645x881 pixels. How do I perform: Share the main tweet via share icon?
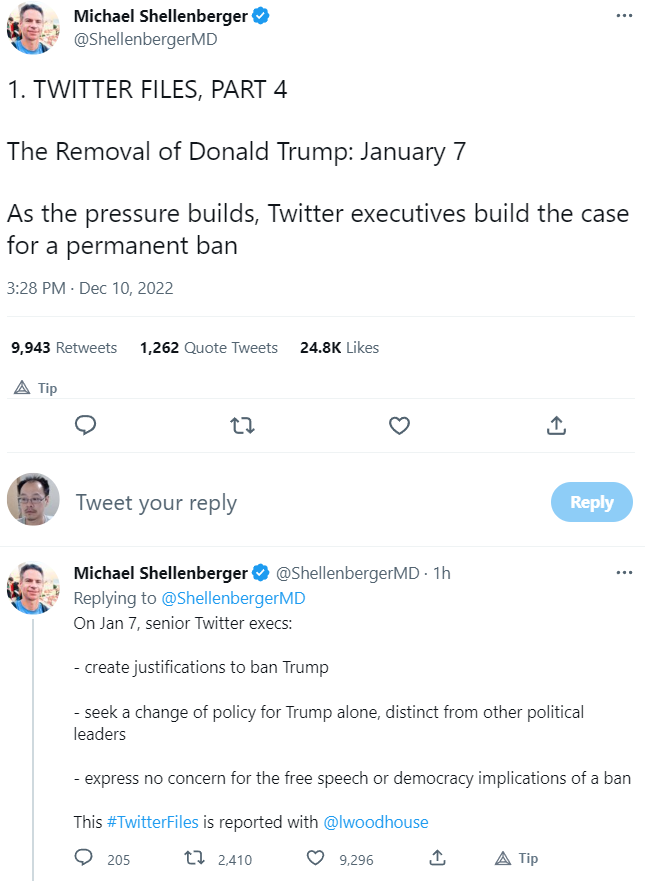pyautogui.click(x=557, y=426)
